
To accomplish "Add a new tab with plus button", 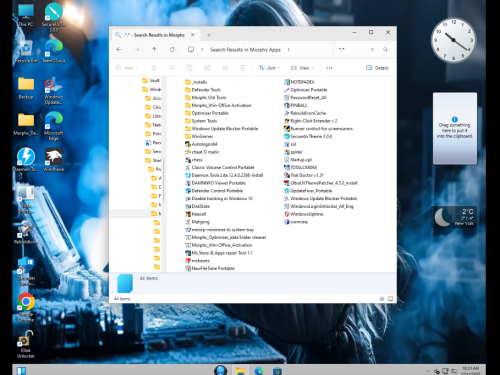I will pos(209,35).
